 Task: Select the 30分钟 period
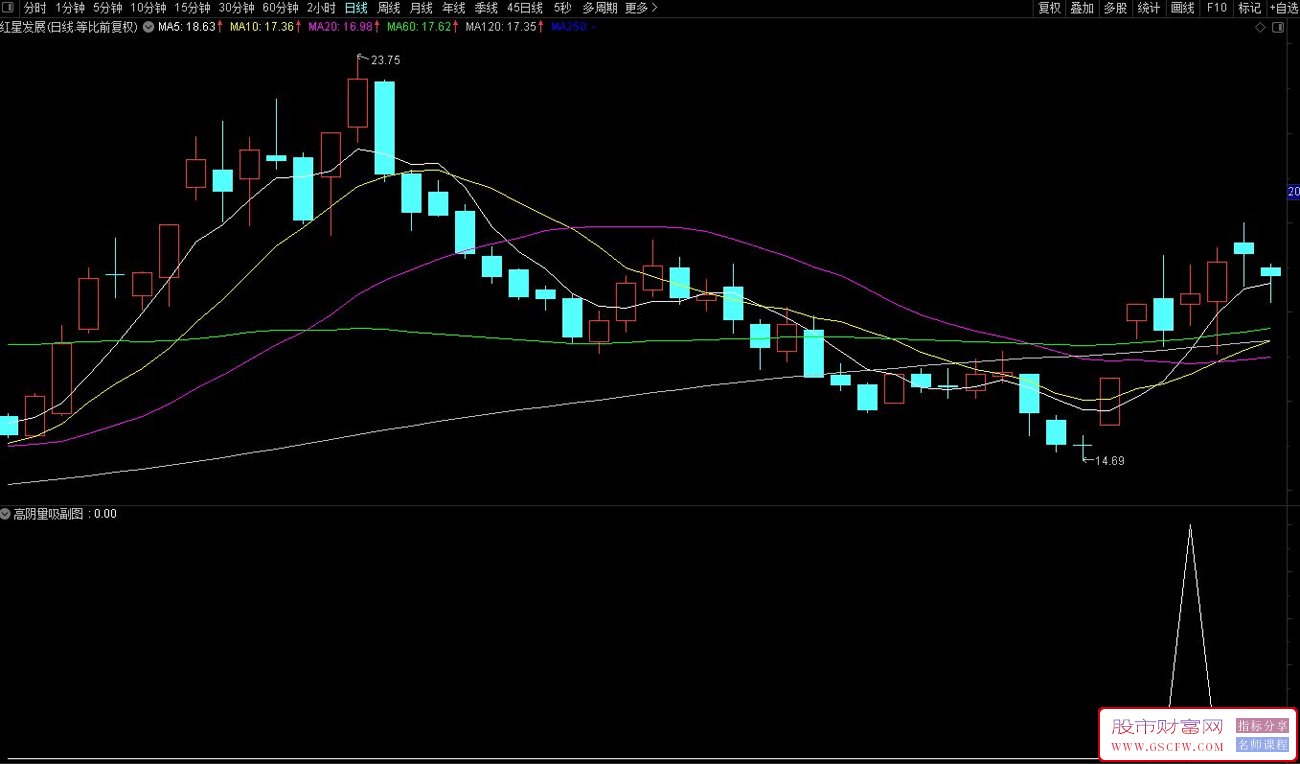click(236, 8)
